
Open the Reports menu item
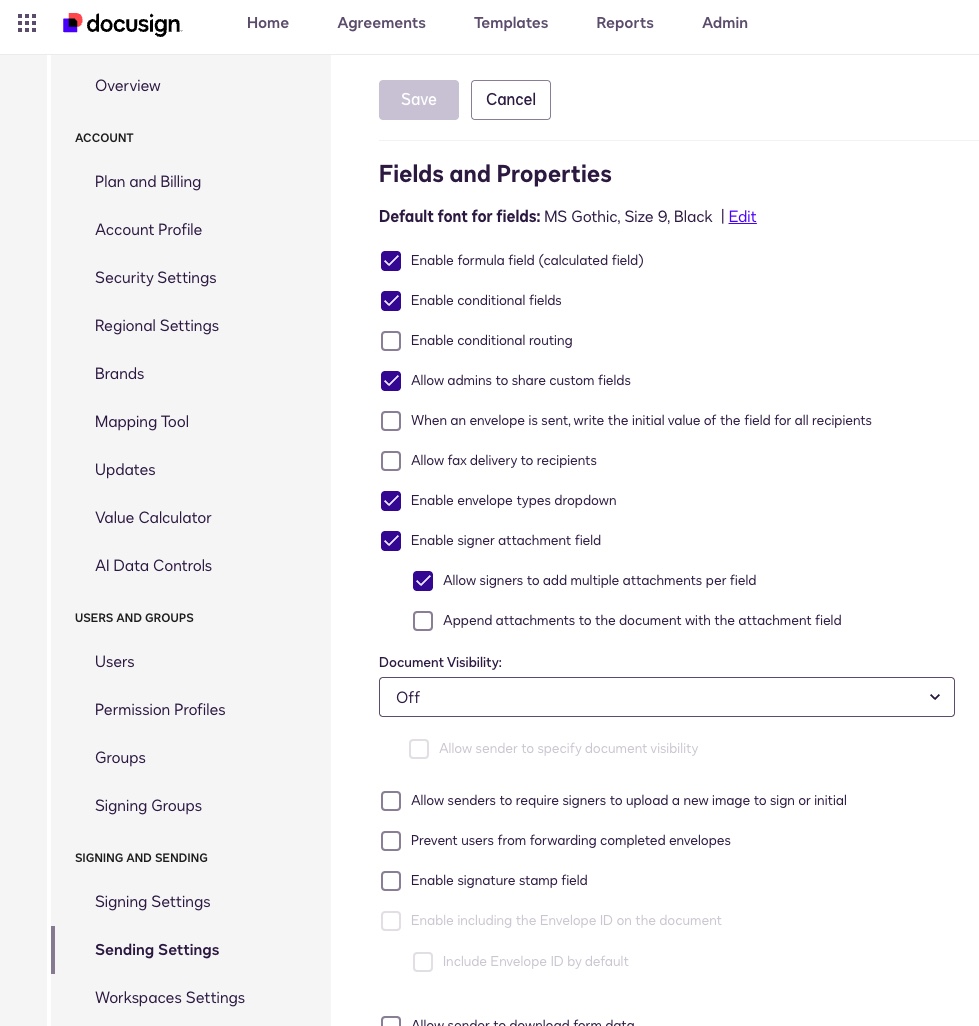pyautogui.click(x=625, y=23)
